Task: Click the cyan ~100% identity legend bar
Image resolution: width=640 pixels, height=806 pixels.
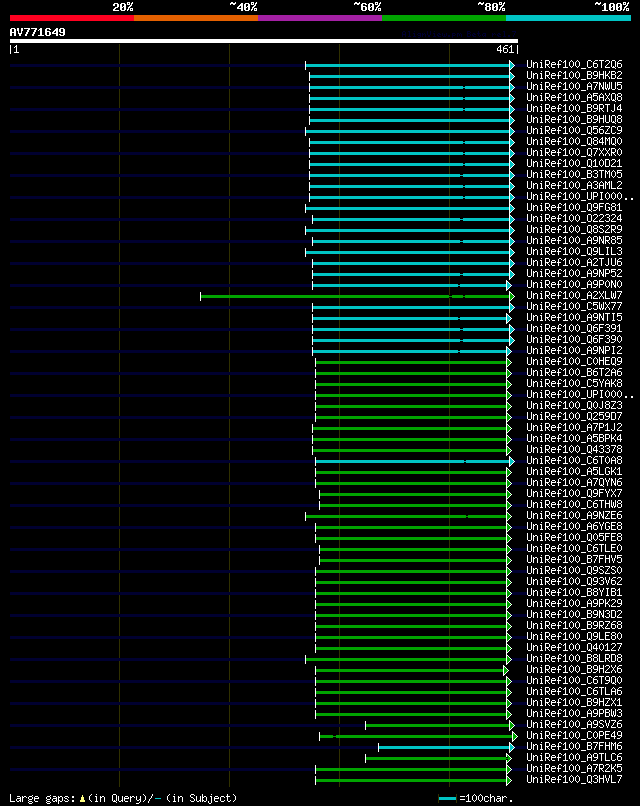Action: pos(569,18)
